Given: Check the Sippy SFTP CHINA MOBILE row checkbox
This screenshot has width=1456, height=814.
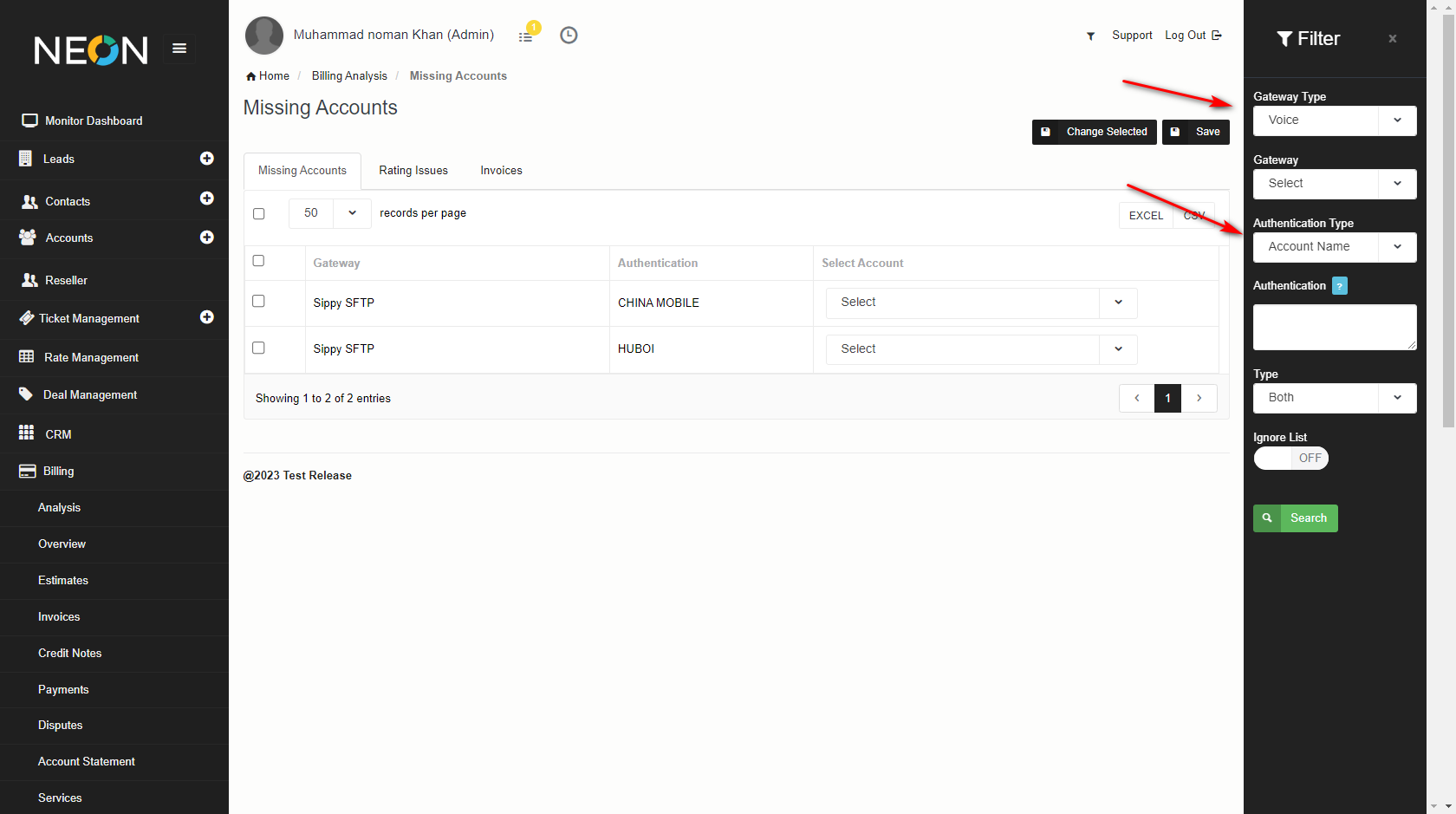Looking at the screenshot, I should coord(258,301).
